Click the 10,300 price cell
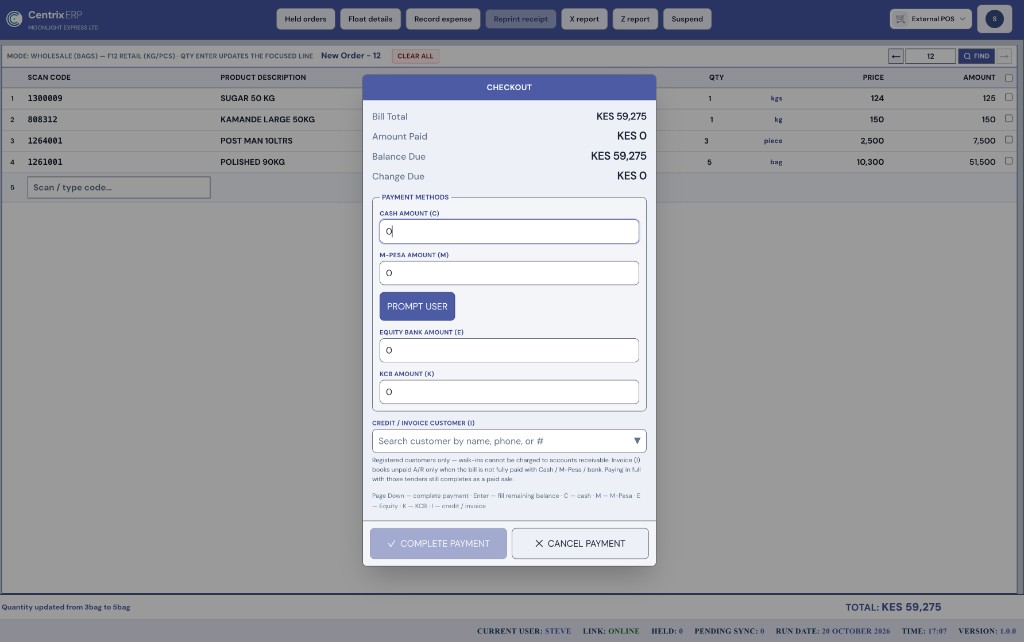This screenshot has width=1024, height=642. [870, 162]
